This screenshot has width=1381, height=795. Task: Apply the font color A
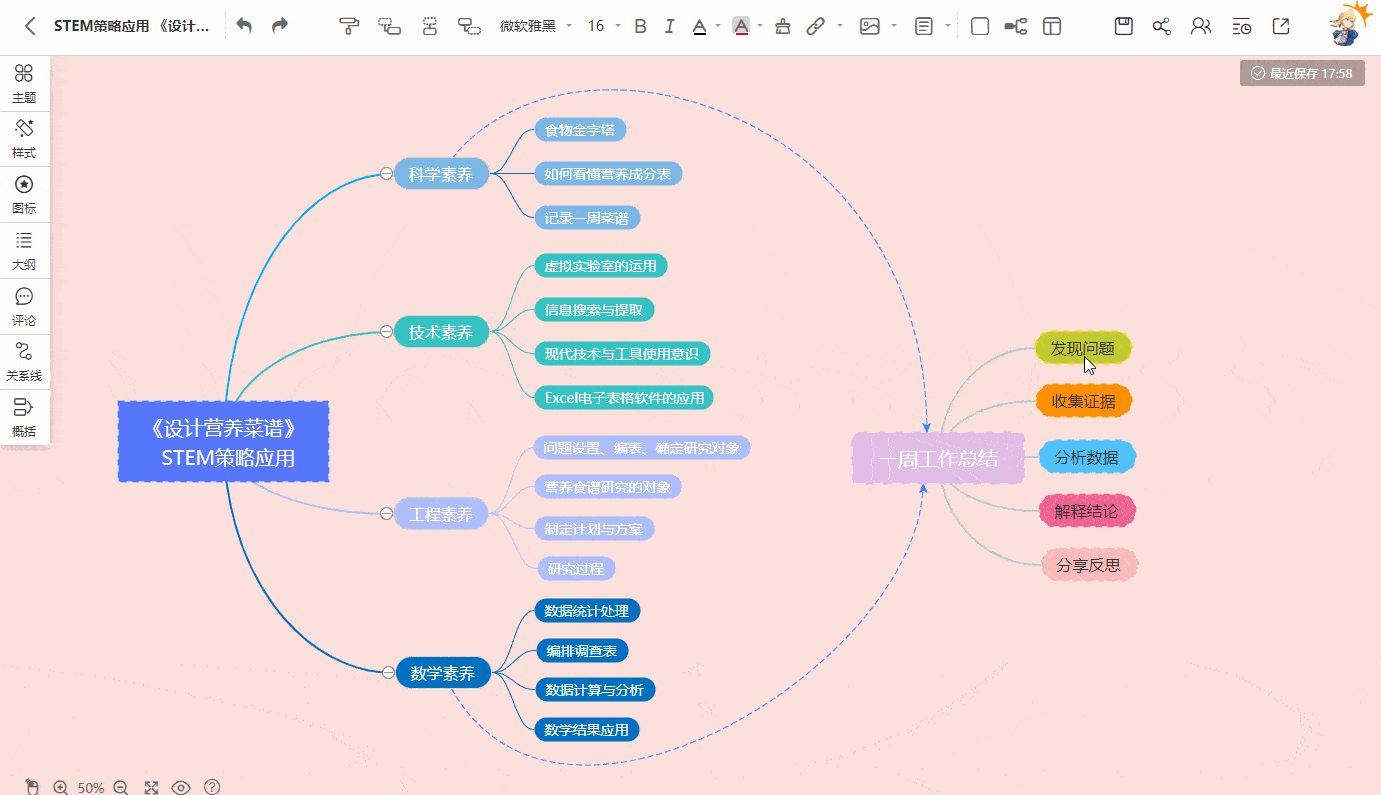point(700,26)
